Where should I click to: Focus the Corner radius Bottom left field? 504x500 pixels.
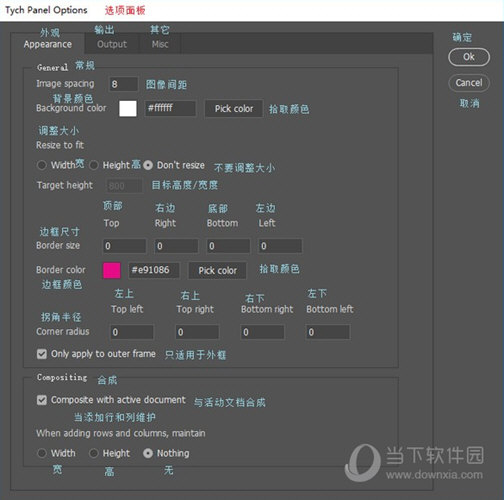coord(328,332)
